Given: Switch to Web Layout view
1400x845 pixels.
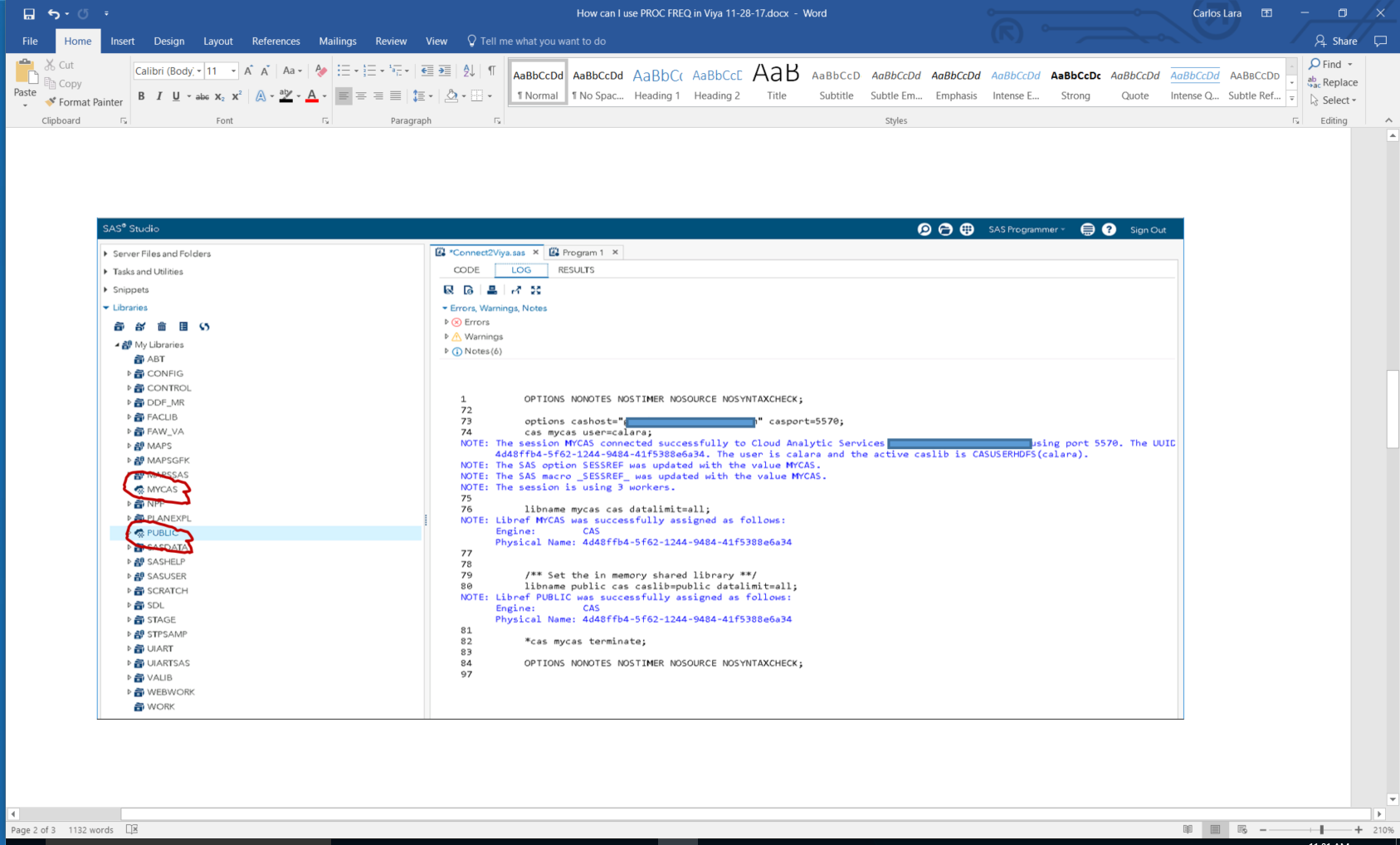Looking at the screenshot, I should (x=1242, y=829).
